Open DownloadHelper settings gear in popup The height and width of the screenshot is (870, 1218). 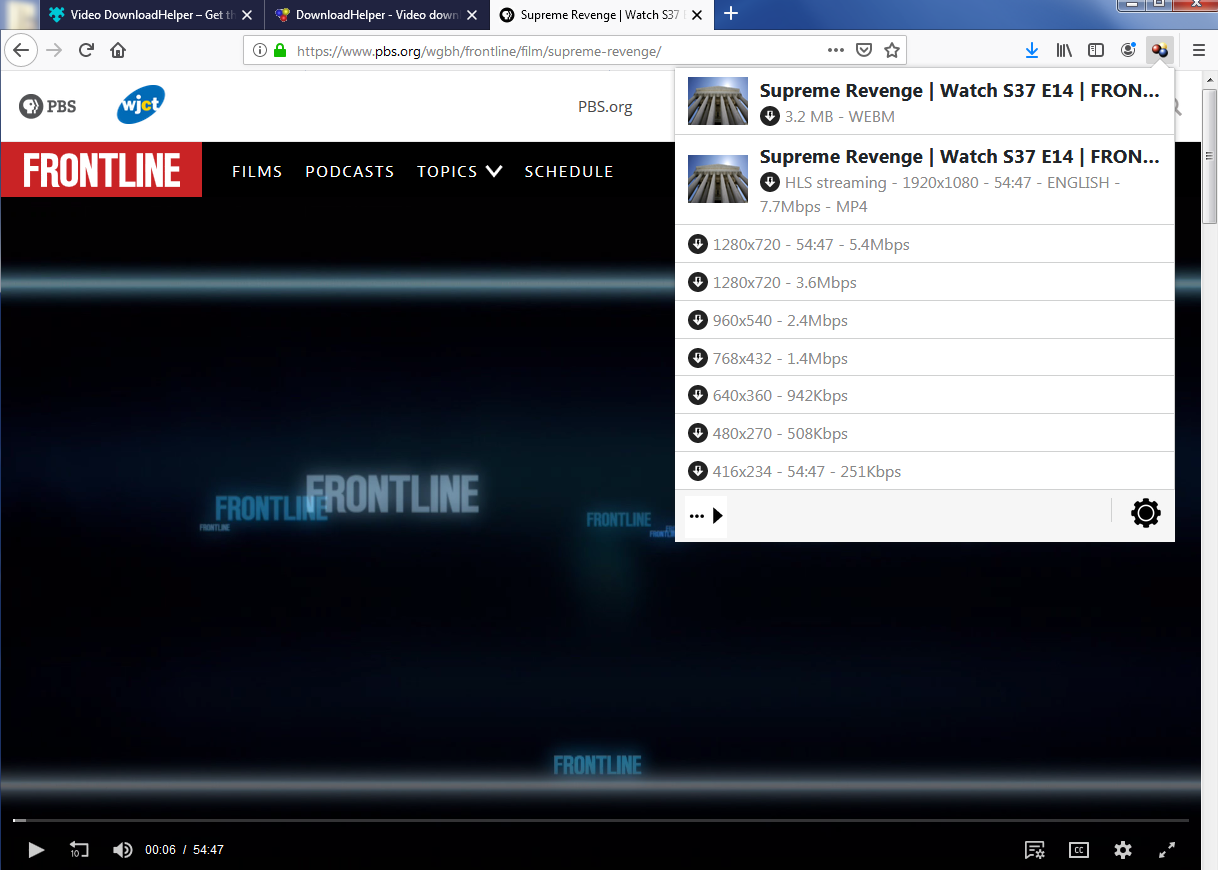point(1145,514)
